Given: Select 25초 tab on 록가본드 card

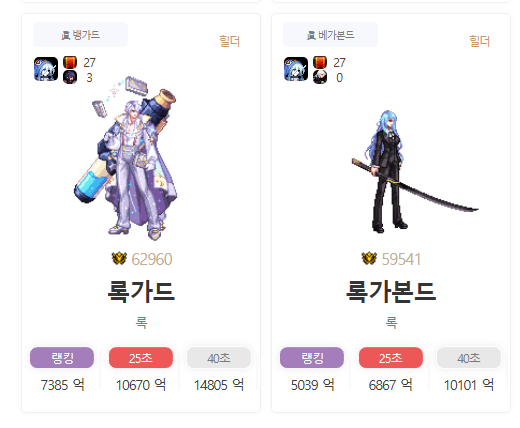Looking at the screenshot, I should [391, 358].
